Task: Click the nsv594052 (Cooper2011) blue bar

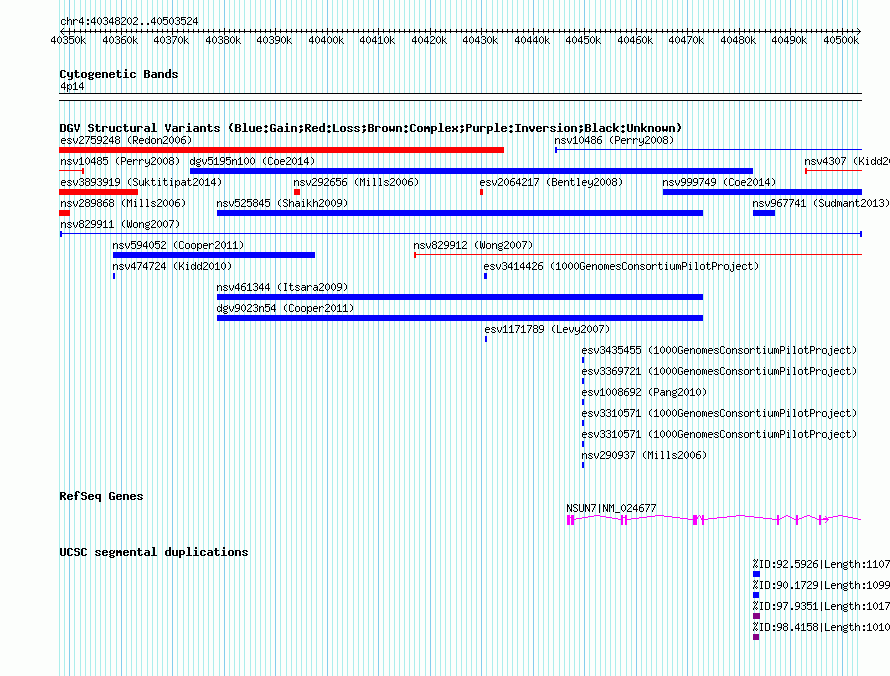Action: pos(213,255)
